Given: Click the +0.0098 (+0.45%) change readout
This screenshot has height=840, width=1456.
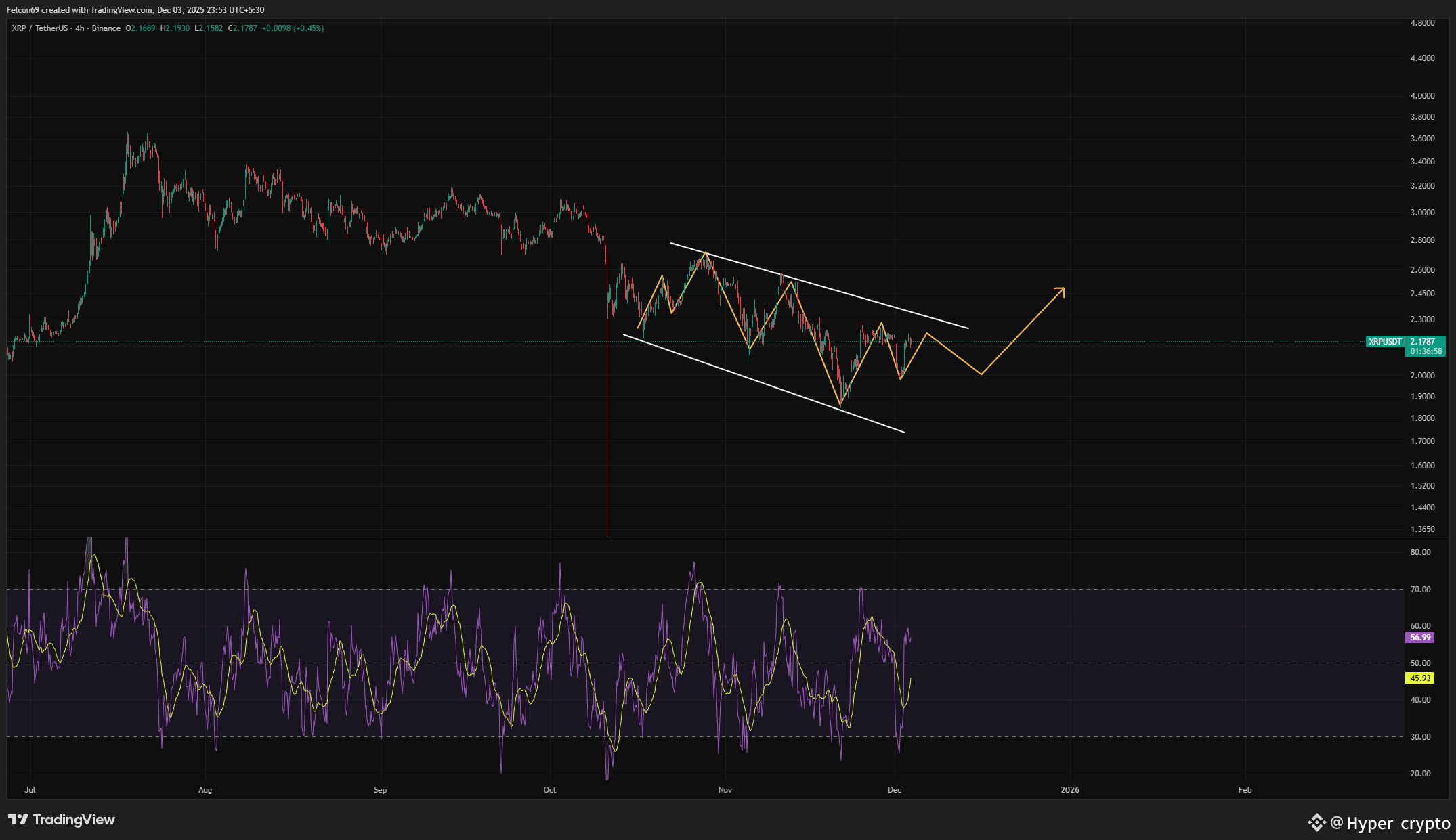Looking at the screenshot, I should tap(293, 28).
